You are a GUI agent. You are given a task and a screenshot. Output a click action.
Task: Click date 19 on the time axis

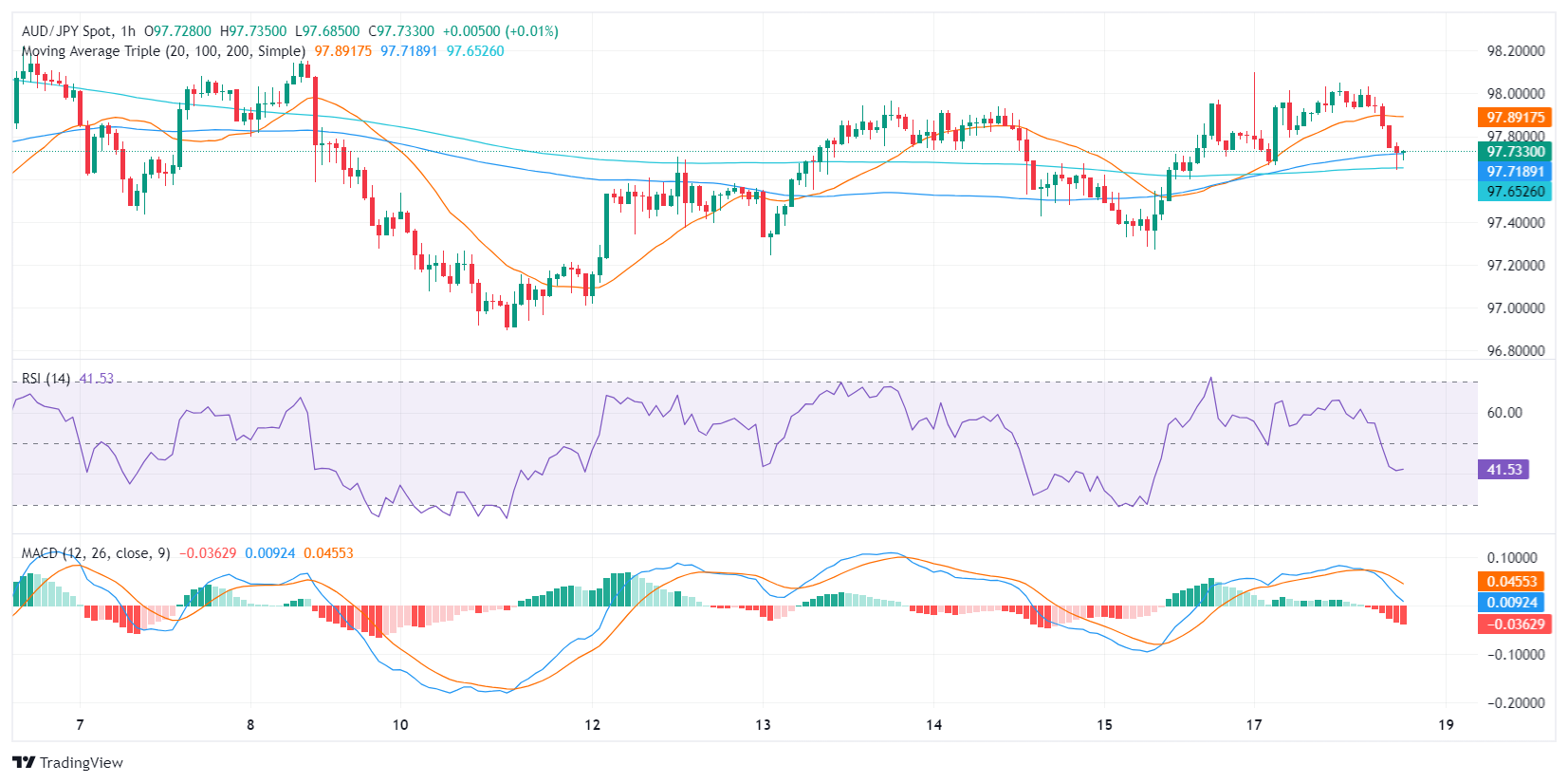(x=1446, y=725)
